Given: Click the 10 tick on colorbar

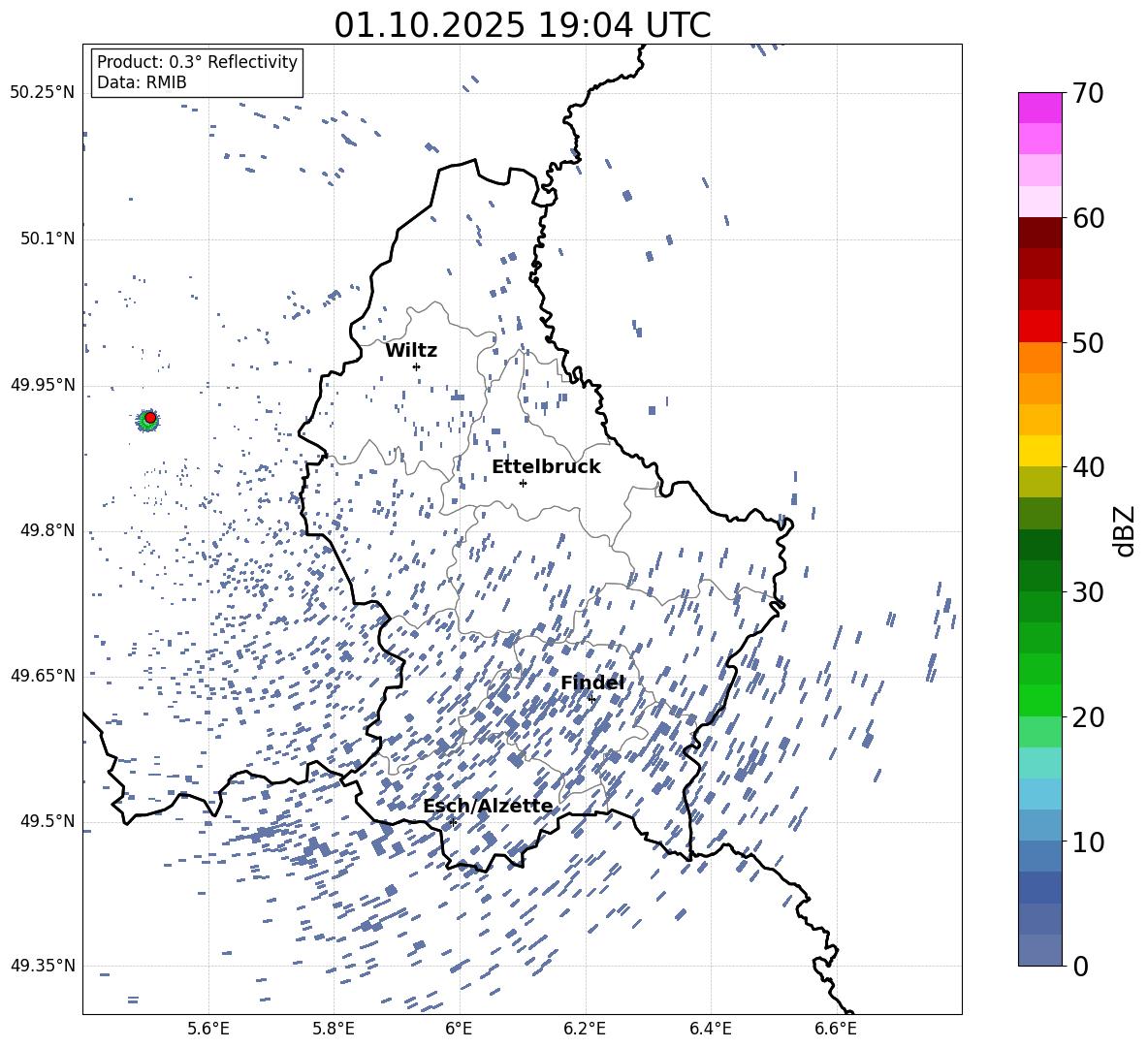Looking at the screenshot, I should [x=1088, y=842].
